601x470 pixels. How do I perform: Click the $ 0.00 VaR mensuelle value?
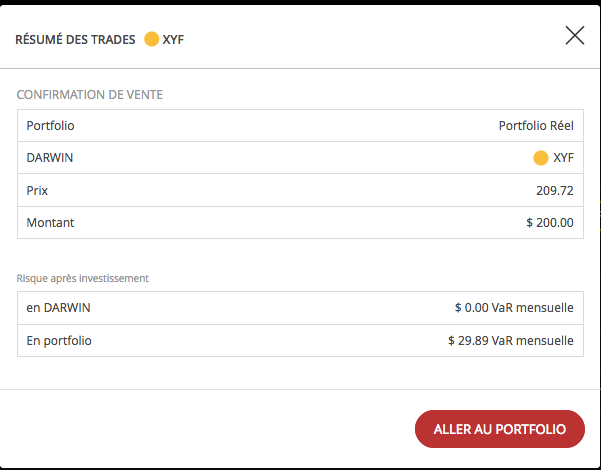pyautogui.click(x=514, y=307)
